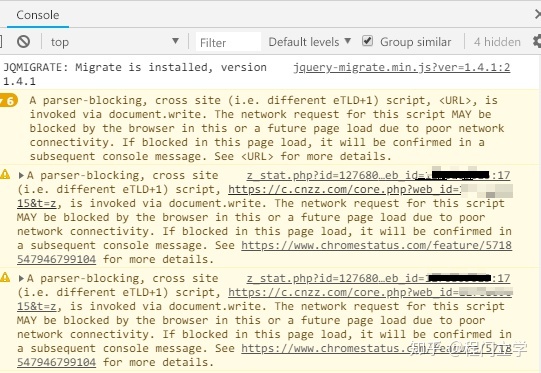Click the grouped warning count badge 6
Image resolution: width=541 pixels, height=373 pixels.
[x=8, y=101]
